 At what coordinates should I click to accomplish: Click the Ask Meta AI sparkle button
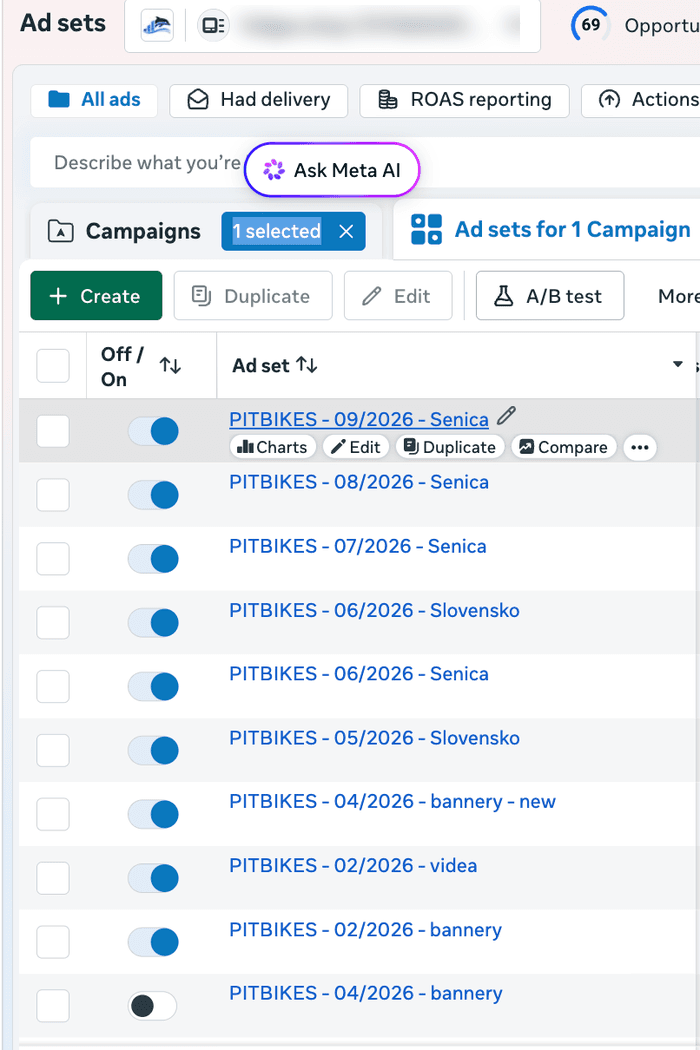(332, 170)
